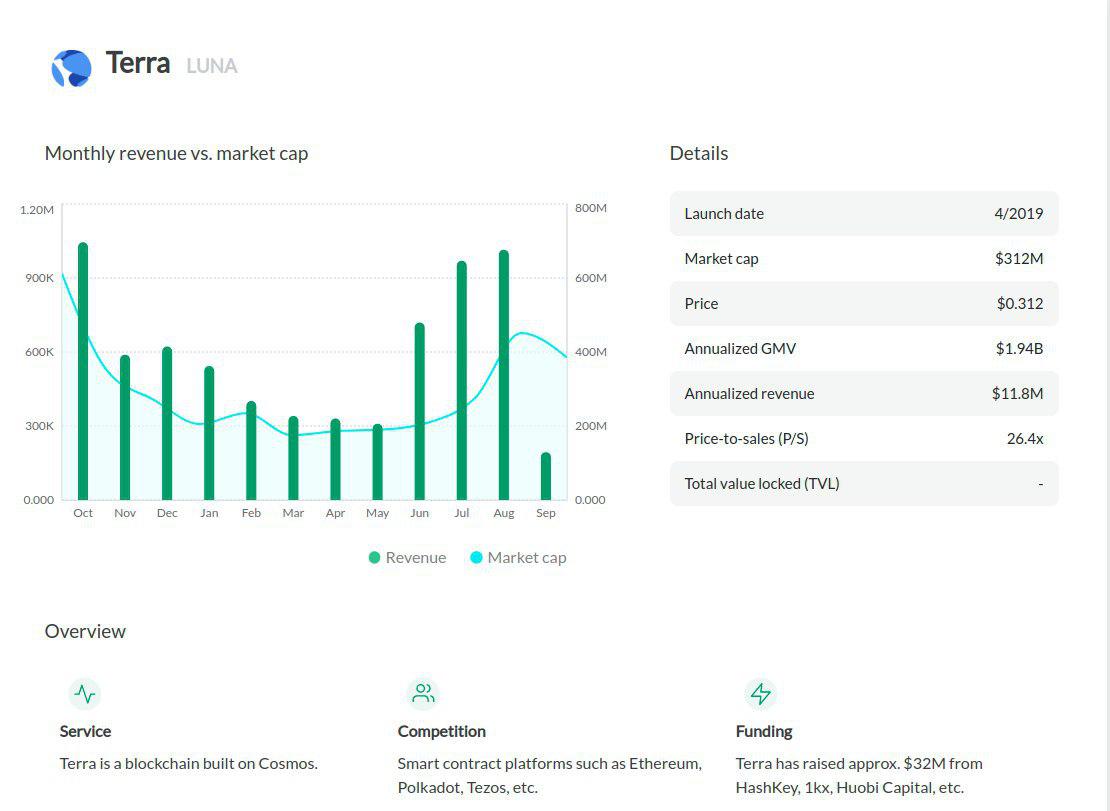Click the Funding lightning bolt icon
This screenshot has height=811, width=1110.
pyautogui.click(x=761, y=694)
